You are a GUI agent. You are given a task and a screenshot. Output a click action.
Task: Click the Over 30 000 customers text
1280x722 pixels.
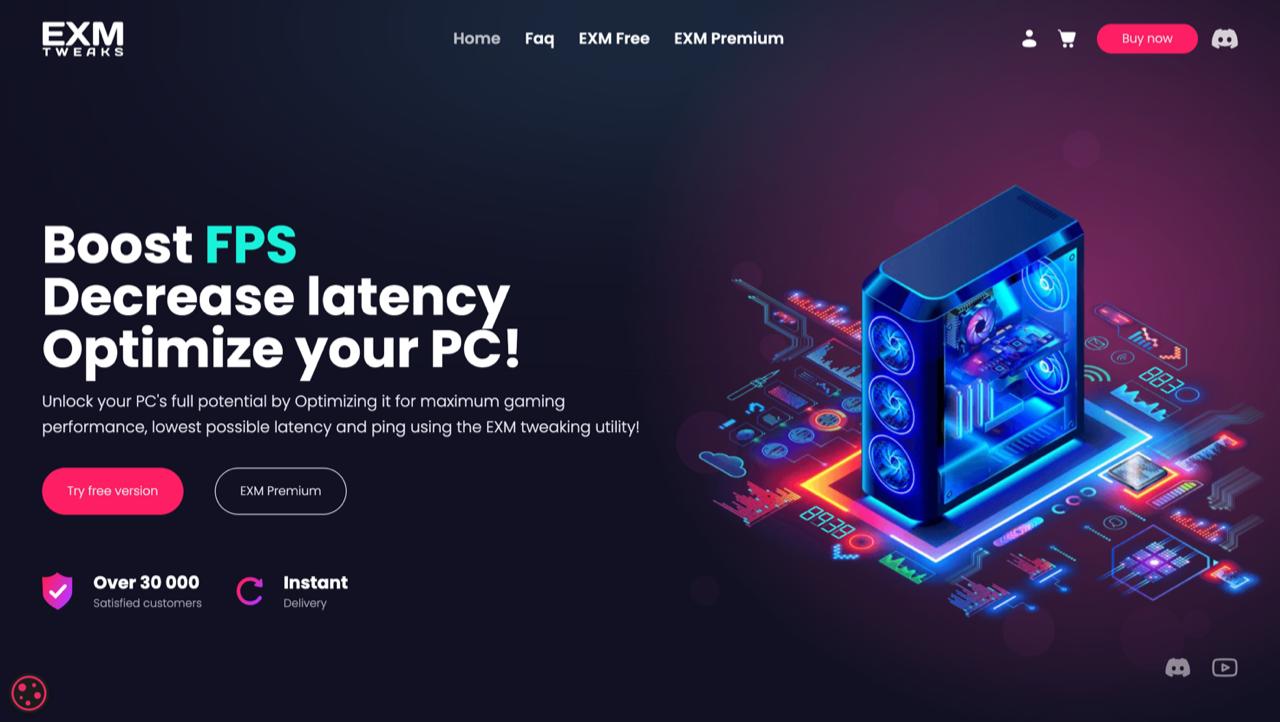coord(147,591)
